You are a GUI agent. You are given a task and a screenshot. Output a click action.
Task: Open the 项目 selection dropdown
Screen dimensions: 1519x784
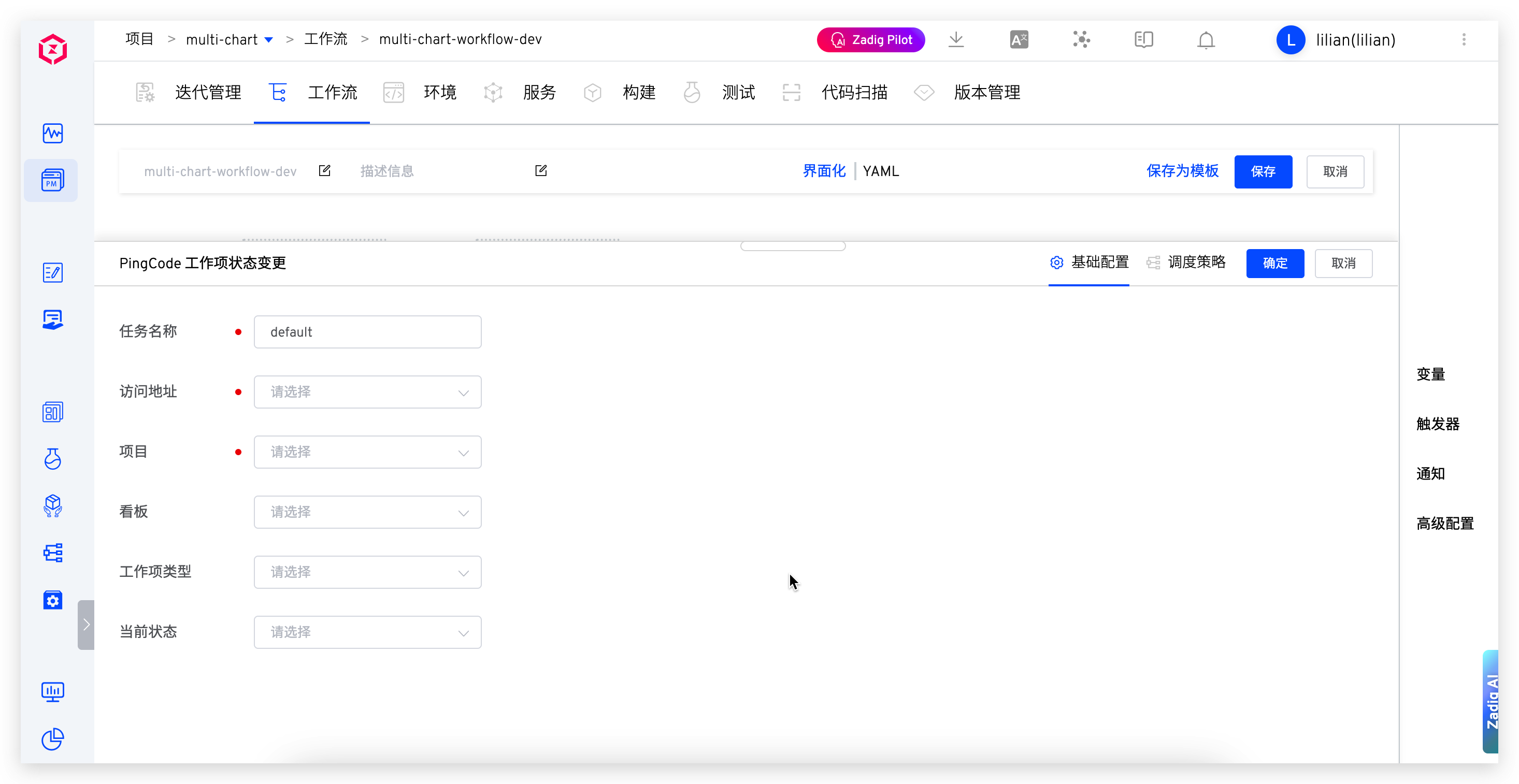tap(367, 452)
